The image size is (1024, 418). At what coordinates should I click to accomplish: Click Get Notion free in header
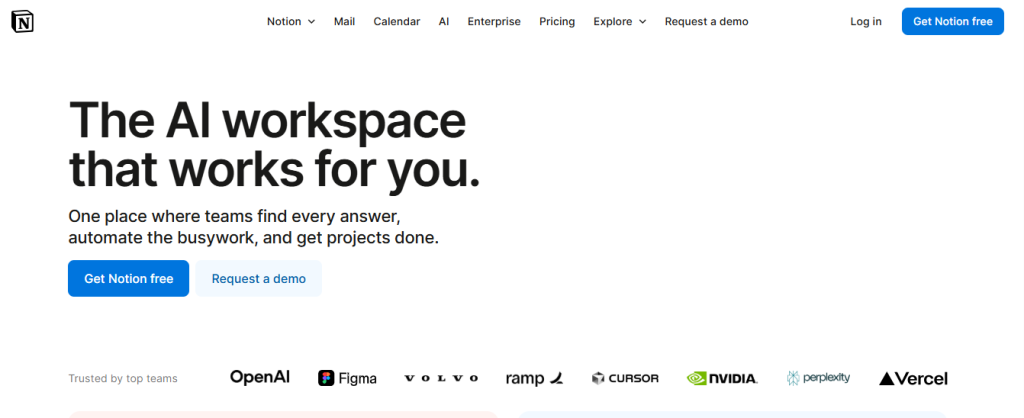(953, 22)
